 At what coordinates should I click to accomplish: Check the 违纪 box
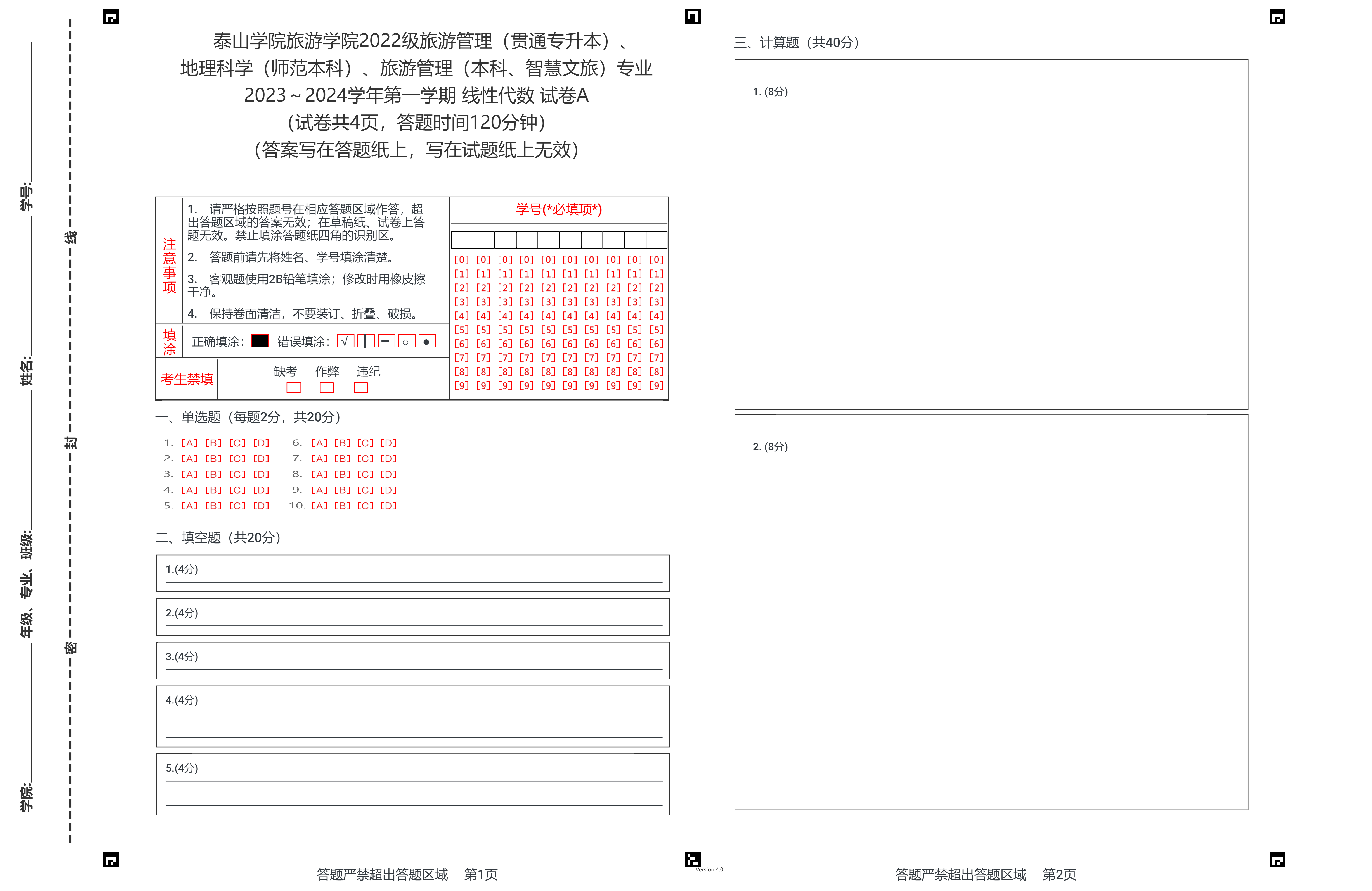[x=361, y=387]
